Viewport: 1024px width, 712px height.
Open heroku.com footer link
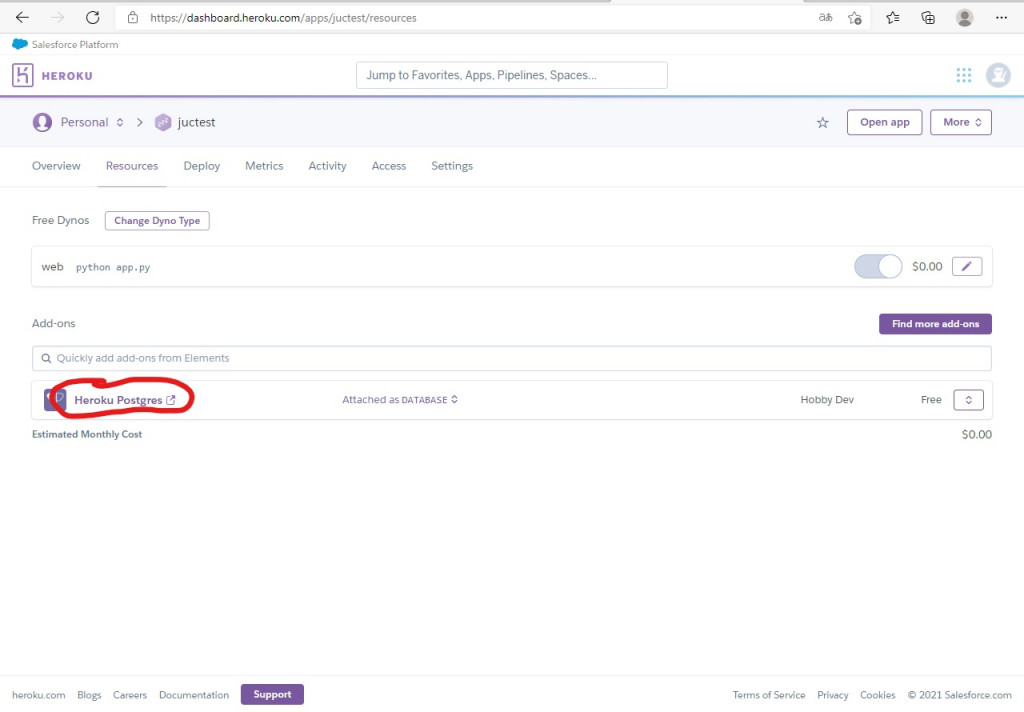point(39,695)
